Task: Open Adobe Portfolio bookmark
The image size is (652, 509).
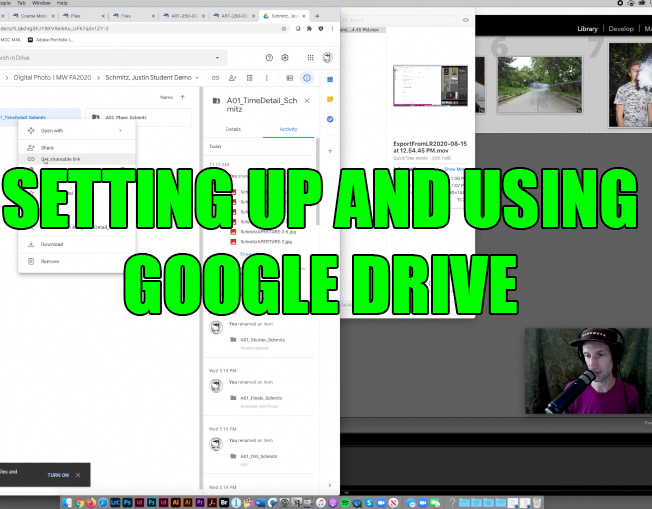Action: pyautogui.click(x=50, y=40)
